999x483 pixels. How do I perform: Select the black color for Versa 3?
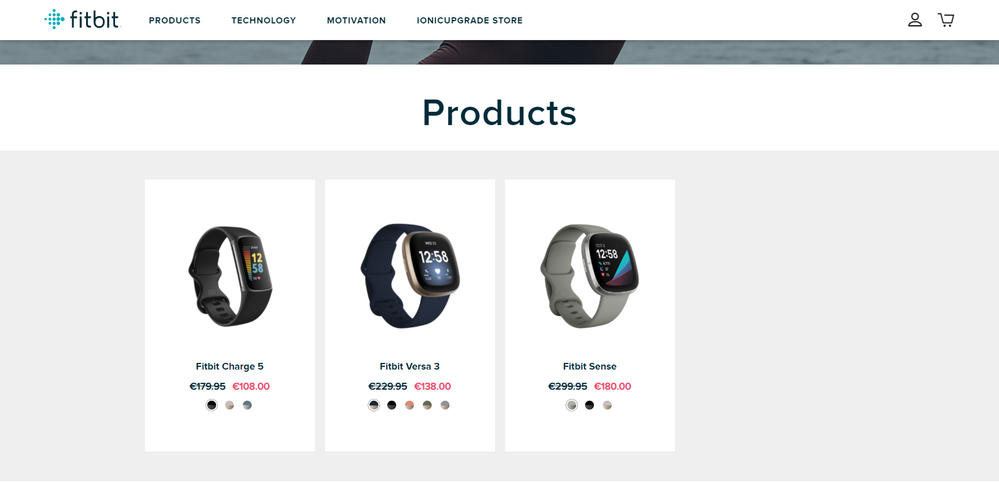(x=392, y=405)
